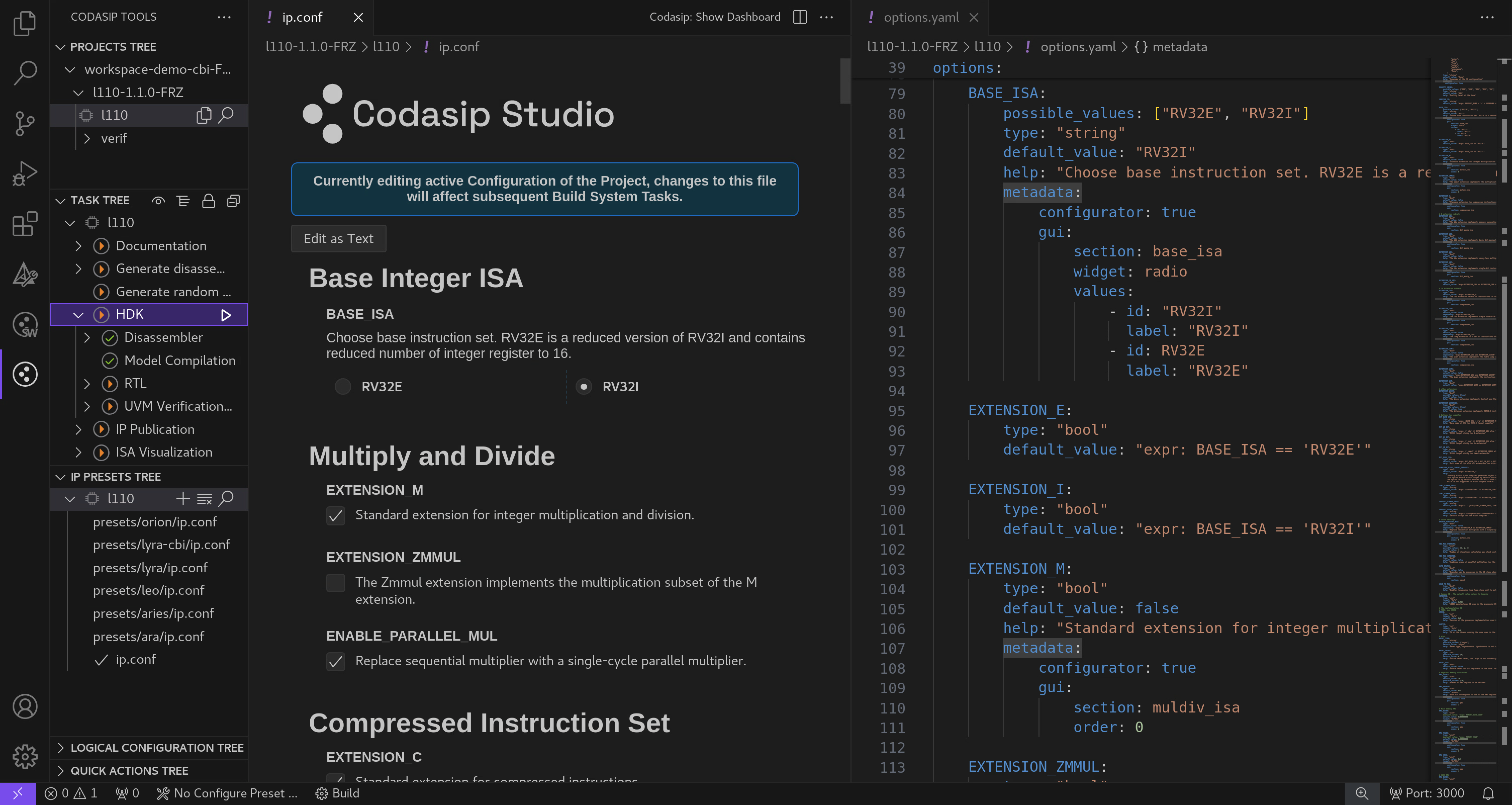Expand the Documentation task
Screen dimensions: 1512x805
click(x=79, y=246)
